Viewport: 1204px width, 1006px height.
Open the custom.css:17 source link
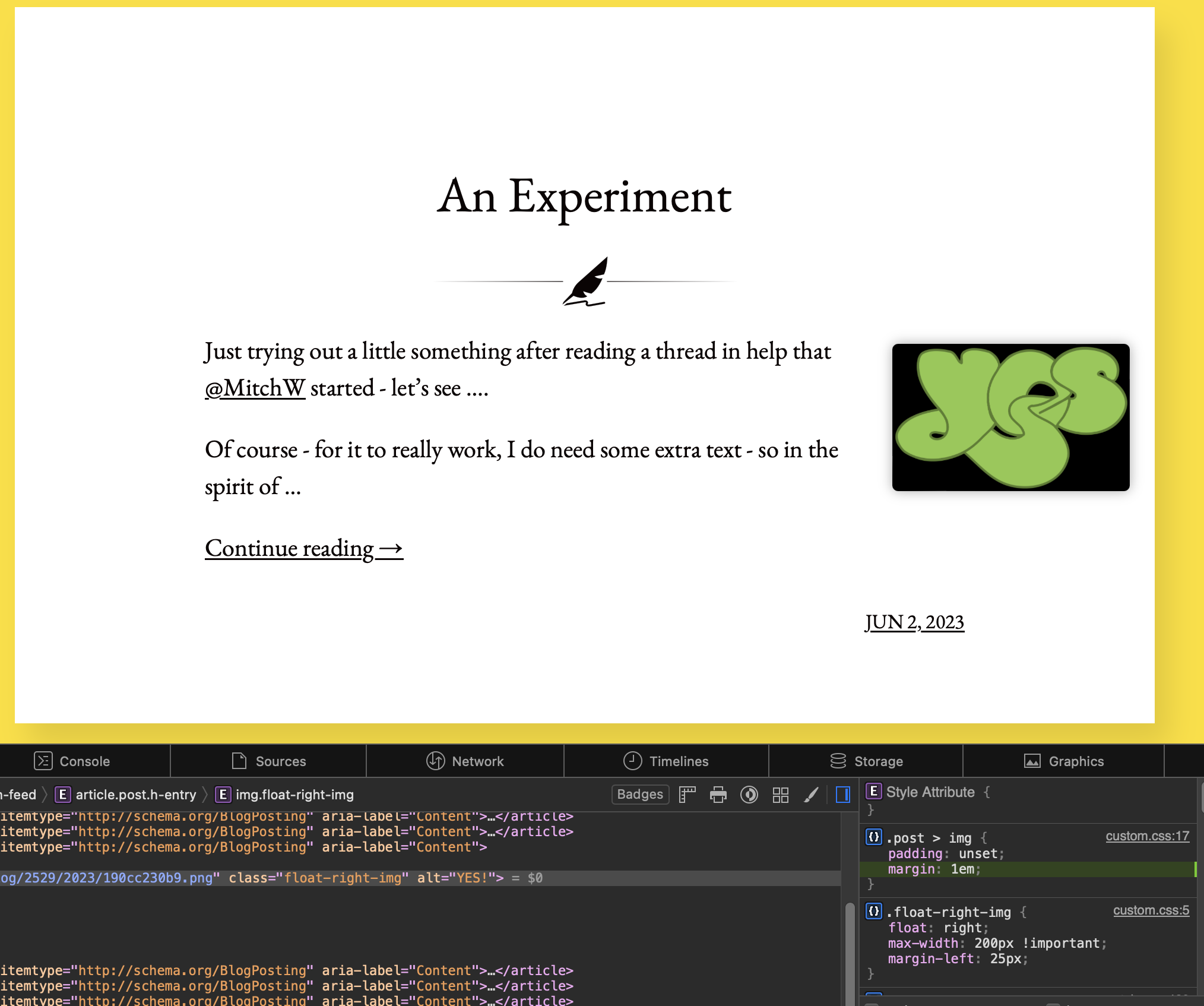pyautogui.click(x=1147, y=836)
